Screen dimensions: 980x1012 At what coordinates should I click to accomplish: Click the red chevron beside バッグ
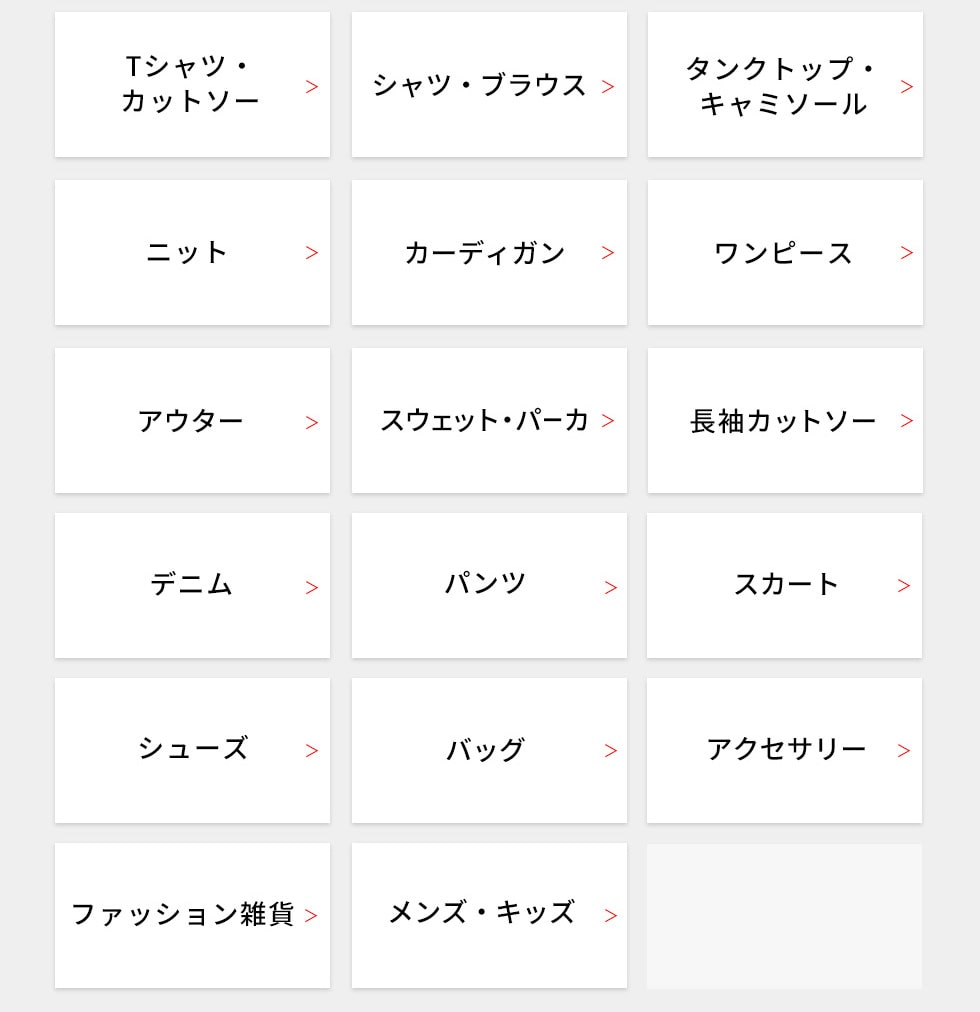pyautogui.click(x=611, y=751)
